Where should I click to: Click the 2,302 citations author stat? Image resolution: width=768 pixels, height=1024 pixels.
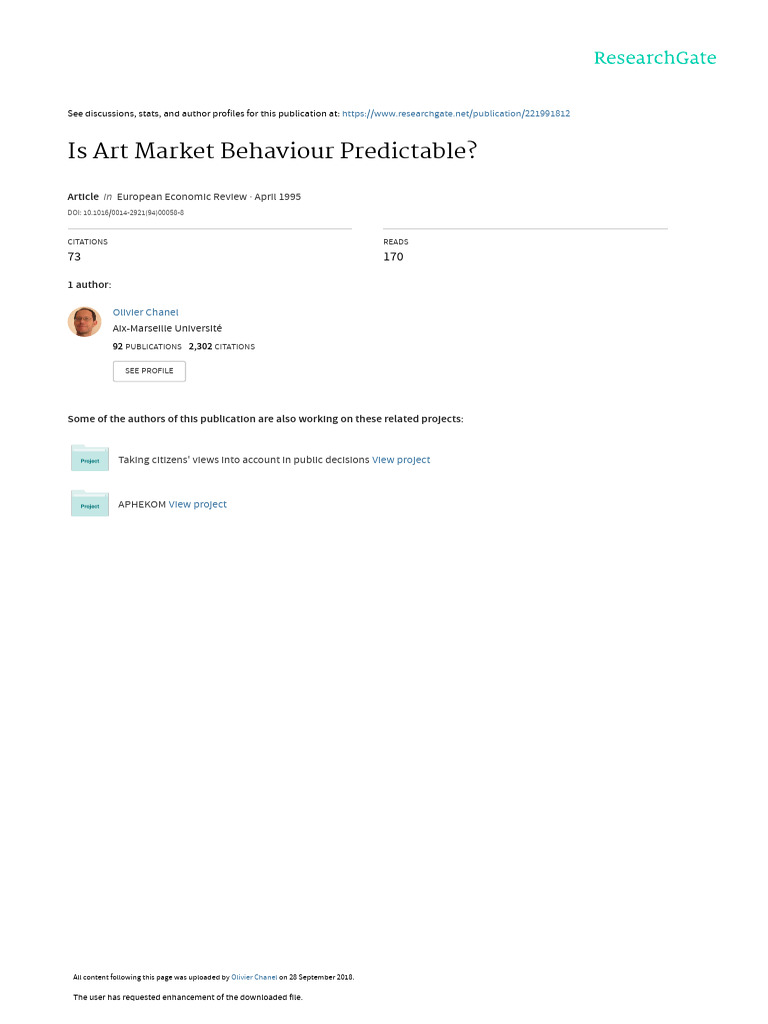222,347
